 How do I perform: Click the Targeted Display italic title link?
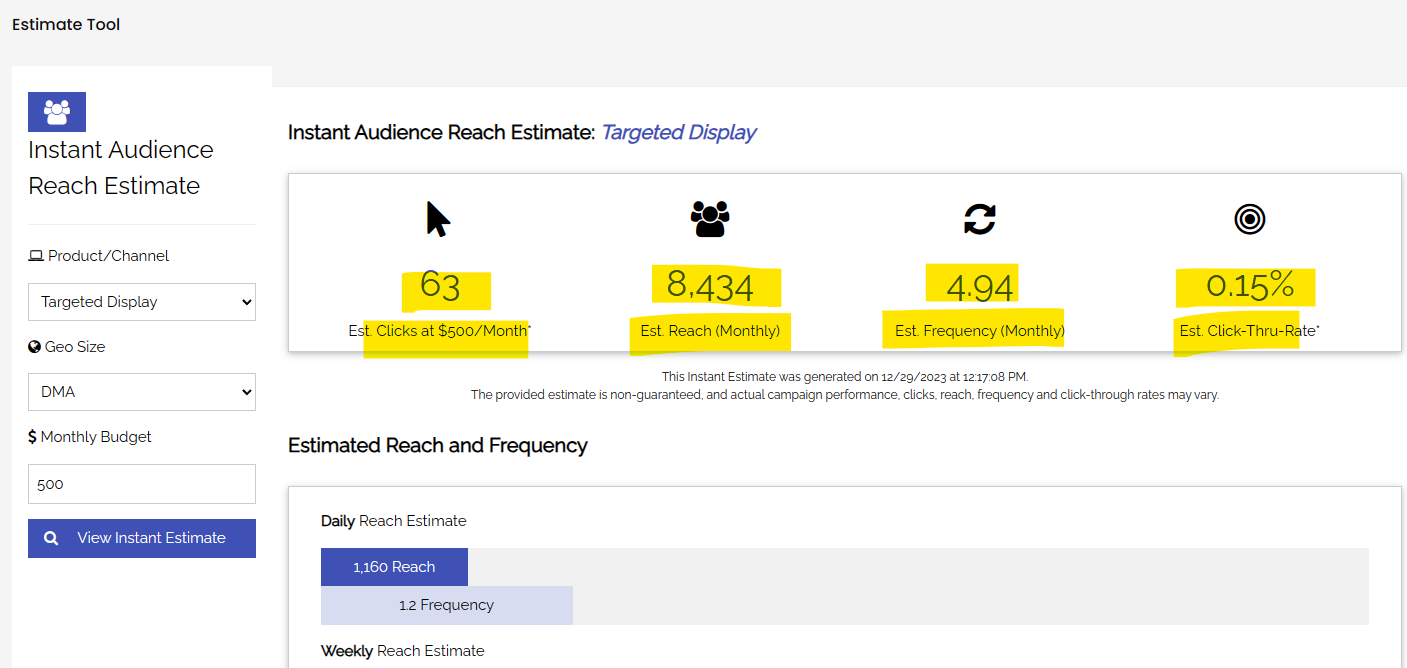(678, 132)
